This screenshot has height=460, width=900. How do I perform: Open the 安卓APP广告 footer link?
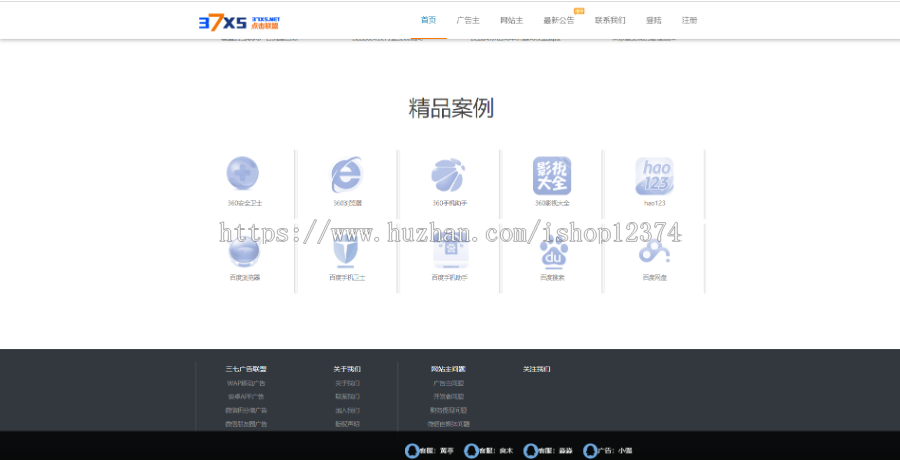tap(246, 397)
